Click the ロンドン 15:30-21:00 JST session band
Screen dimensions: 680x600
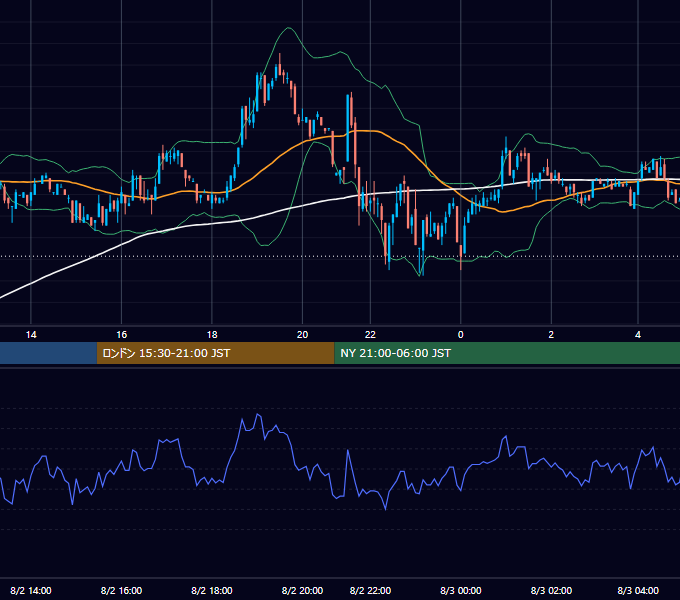(216, 353)
